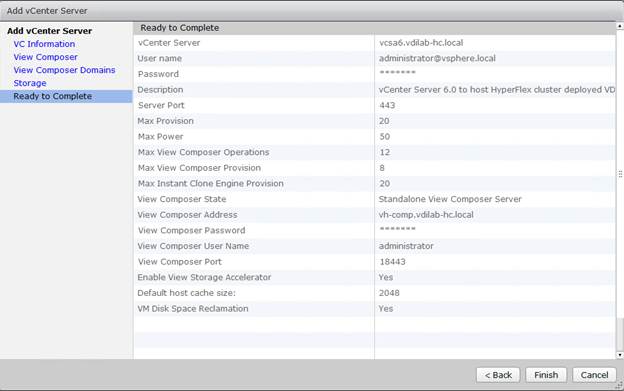The width and height of the screenshot is (624, 391).
Task: Click the panel splitter handle on right edge
Action: point(620,174)
